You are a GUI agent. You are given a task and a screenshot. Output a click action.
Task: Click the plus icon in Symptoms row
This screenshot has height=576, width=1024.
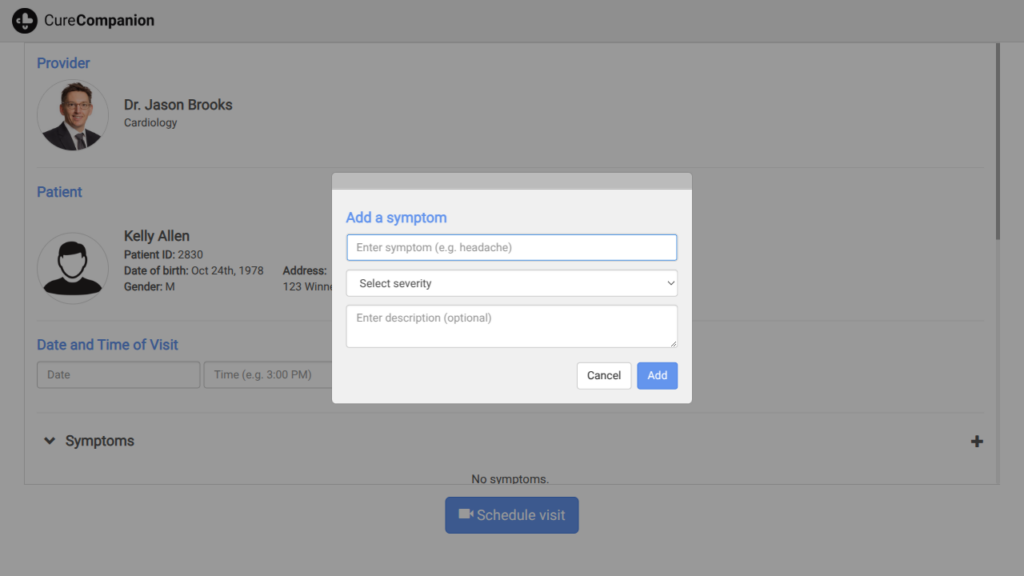click(977, 441)
